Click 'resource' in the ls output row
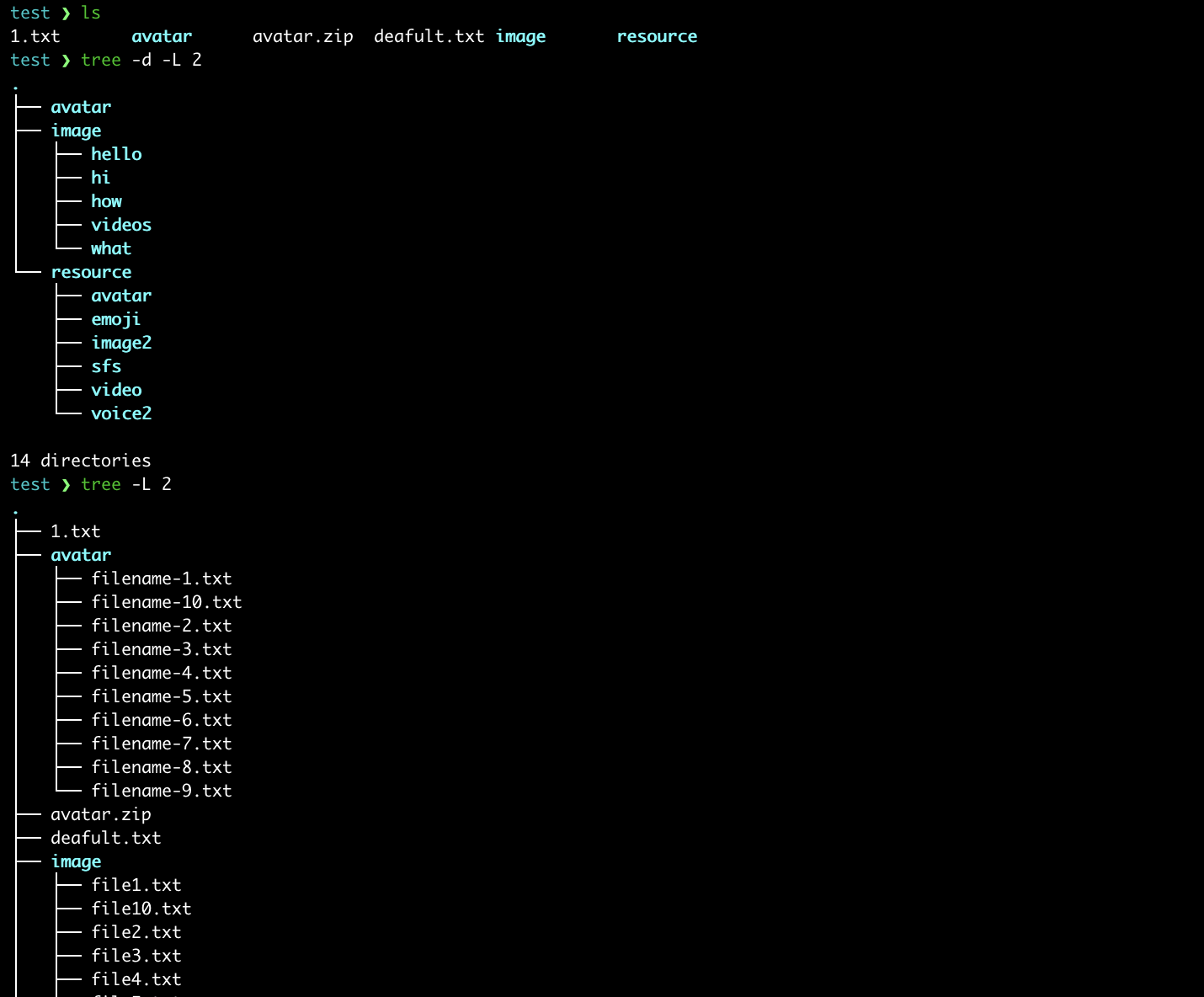This screenshot has width=1204, height=997. (657, 36)
